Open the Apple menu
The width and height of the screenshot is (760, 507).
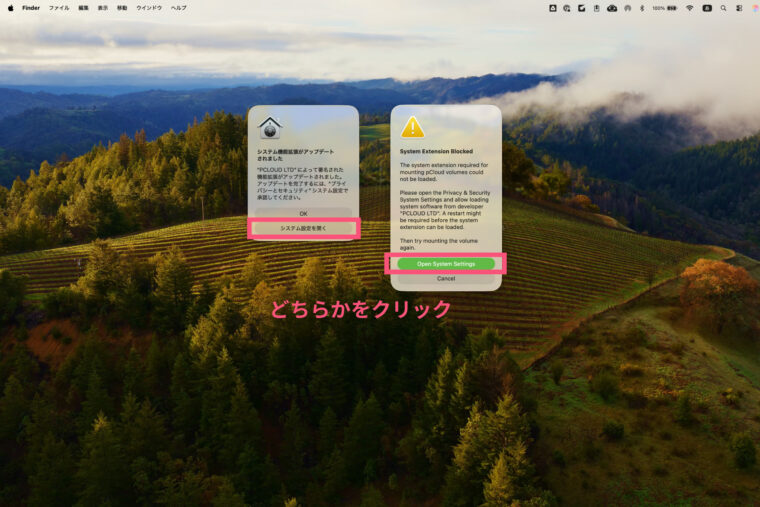(x=11, y=7)
